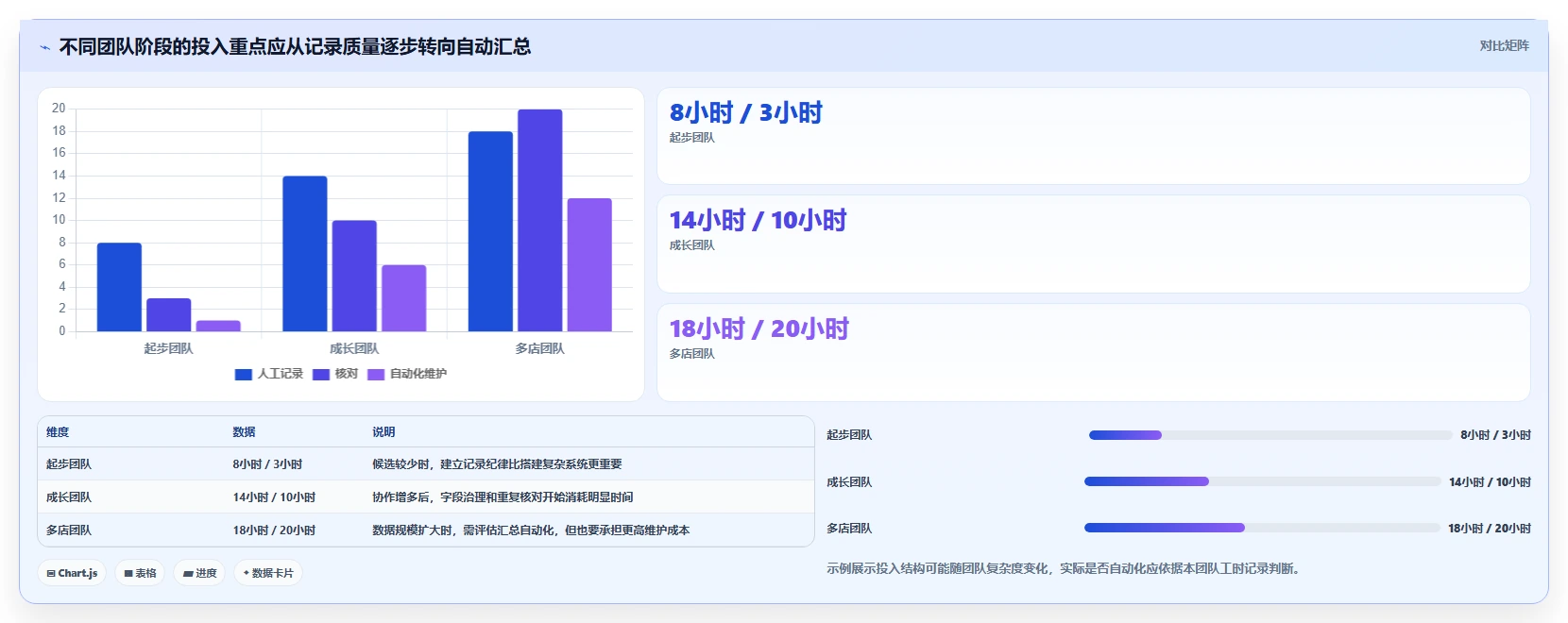This screenshot has width=1568, height=623.
Task: Click the 表格 tag chip
Action: point(140,573)
